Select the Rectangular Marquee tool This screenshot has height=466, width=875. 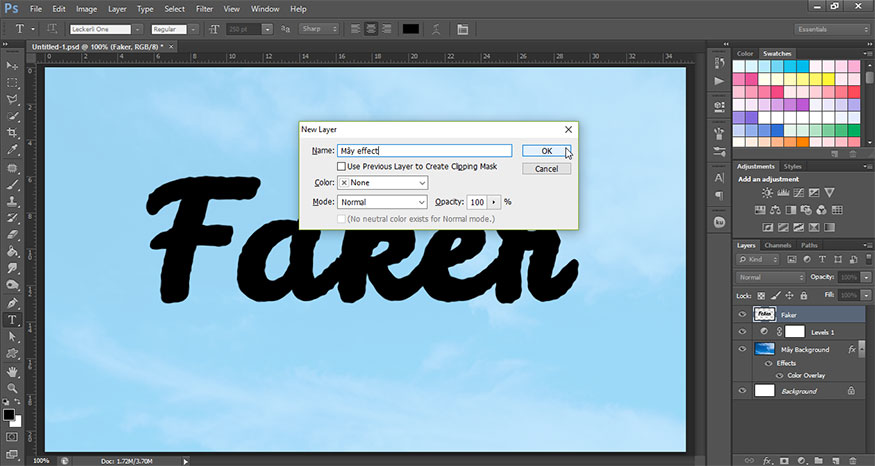pyautogui.click(x=12, y=83)
